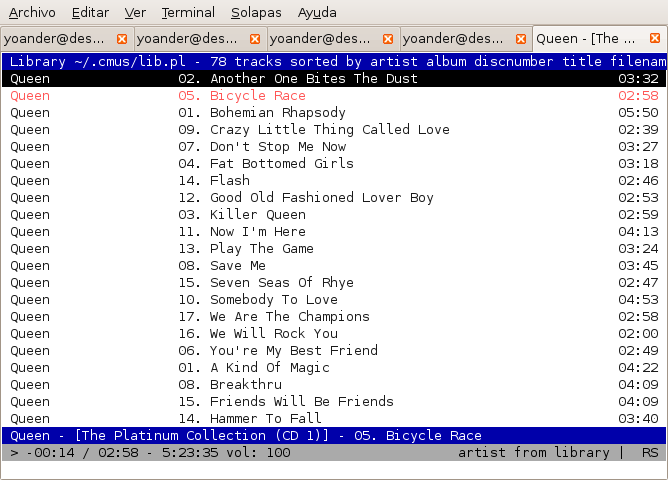Select track Seven Seas Of Rhye

[x=334, y=283]
